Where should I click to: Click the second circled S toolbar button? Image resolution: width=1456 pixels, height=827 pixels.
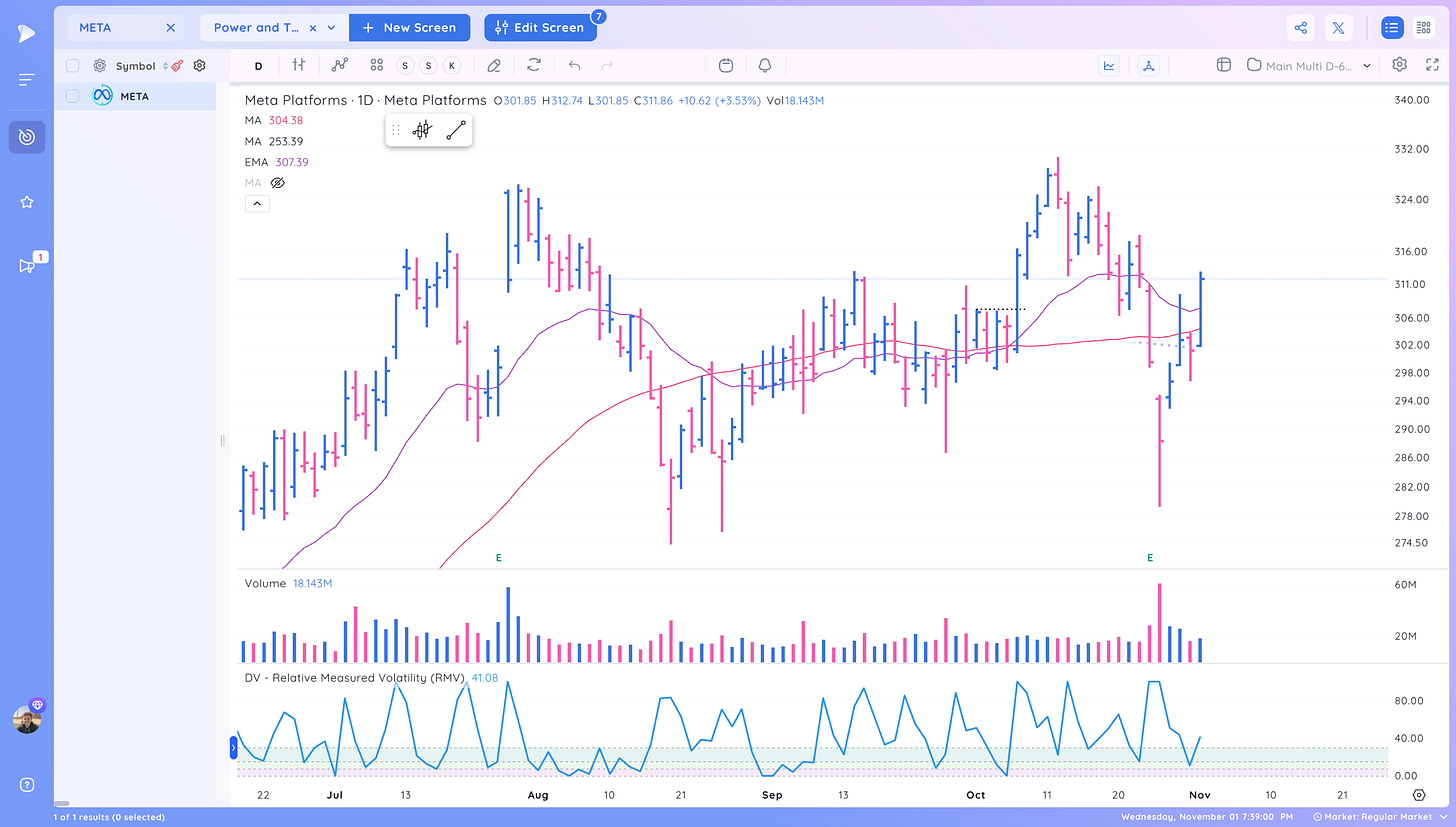click(429, 65)
